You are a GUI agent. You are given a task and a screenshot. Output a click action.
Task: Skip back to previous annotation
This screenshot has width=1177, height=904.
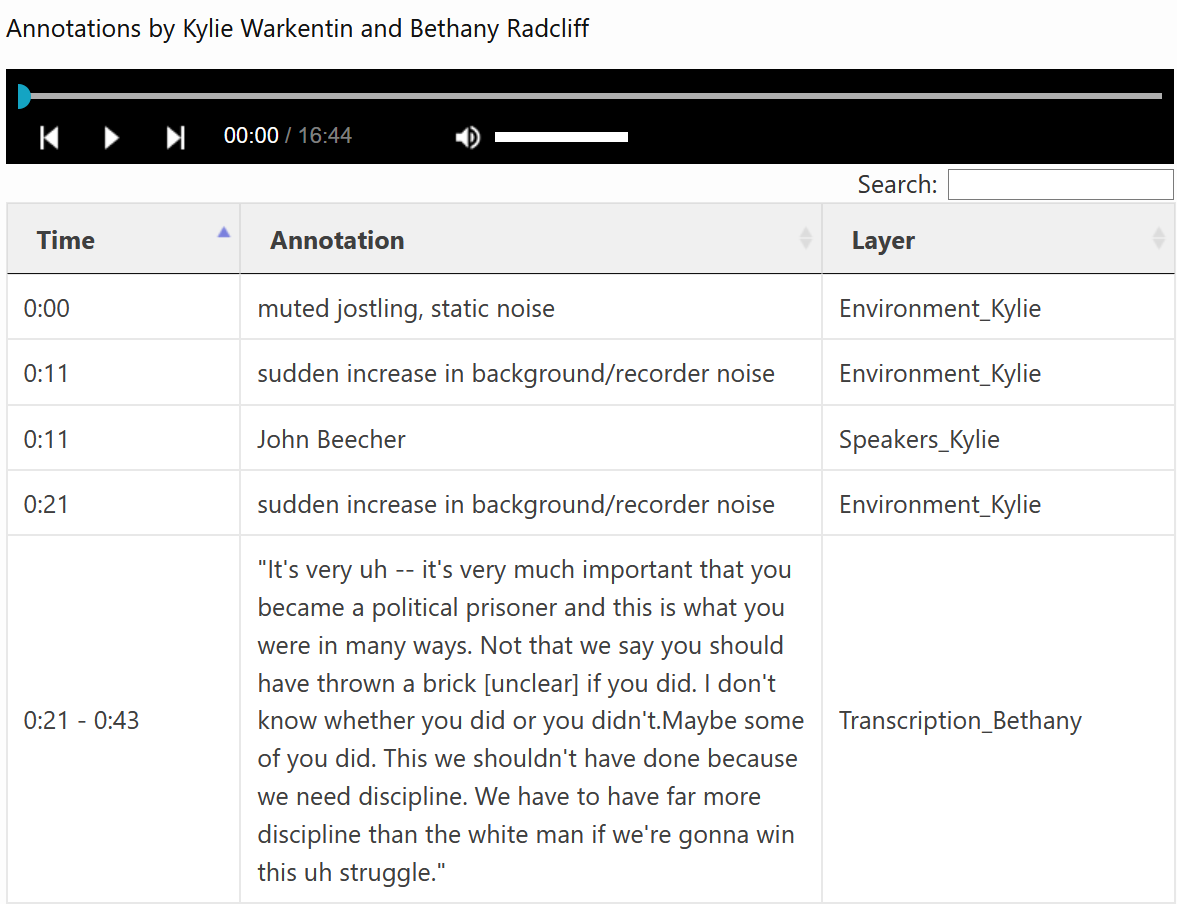(x=49, y=137)
